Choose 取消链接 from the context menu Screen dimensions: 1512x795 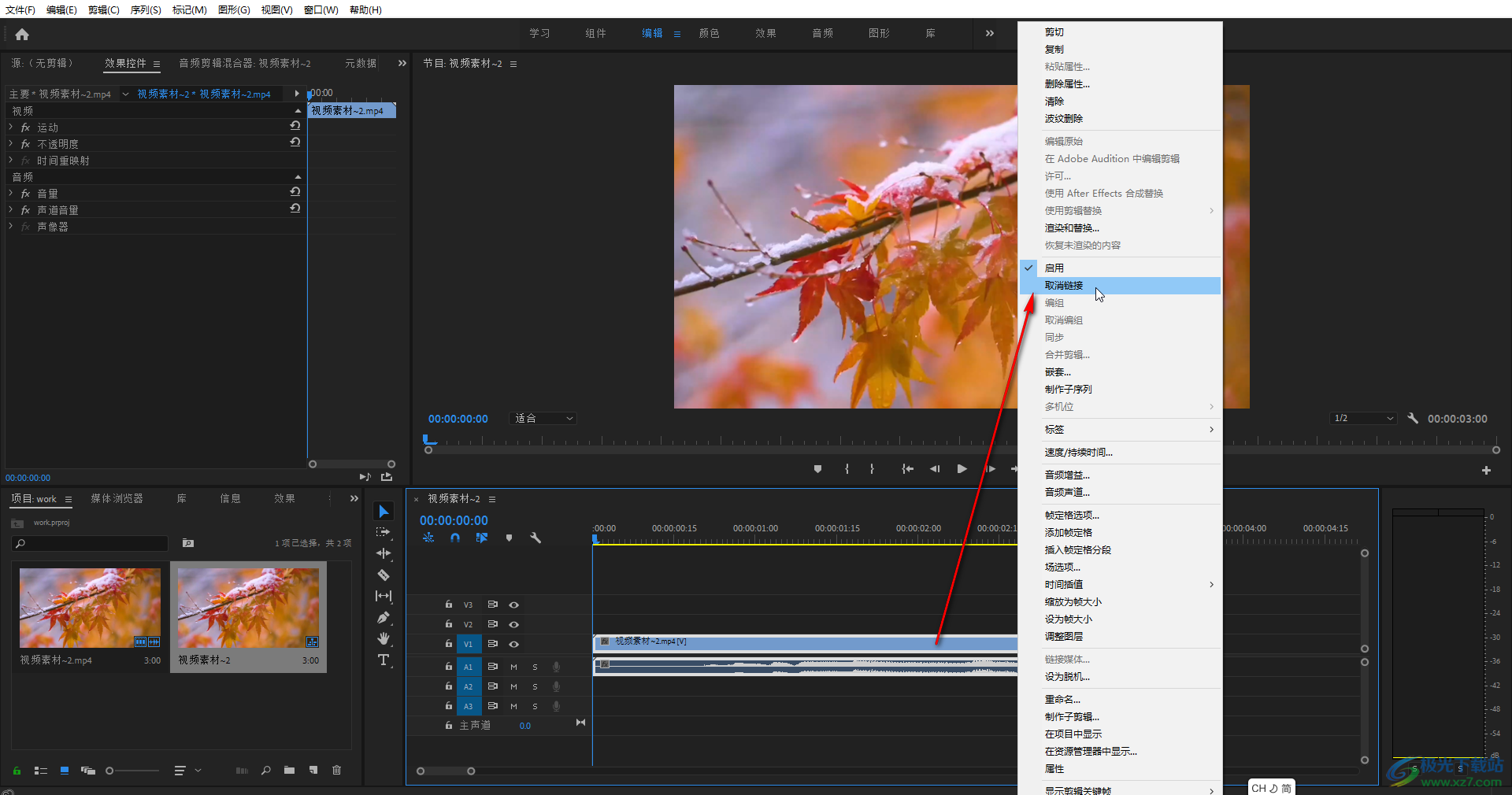1121,286
